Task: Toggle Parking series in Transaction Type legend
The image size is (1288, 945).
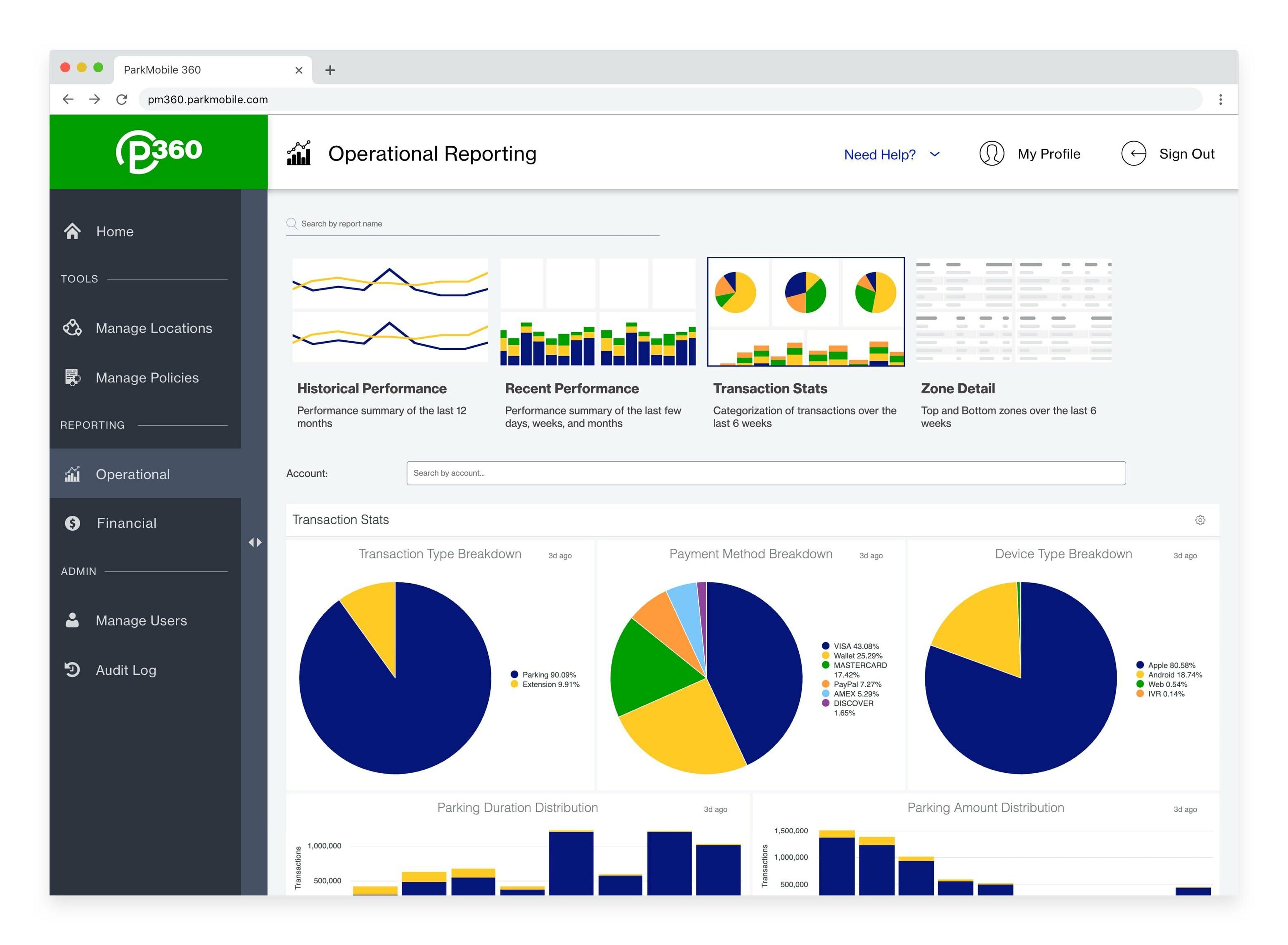Action: pos(548,675)
